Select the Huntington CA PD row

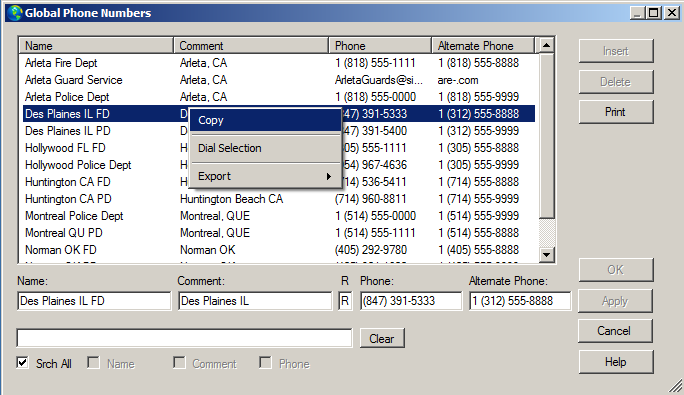(278, 199)
